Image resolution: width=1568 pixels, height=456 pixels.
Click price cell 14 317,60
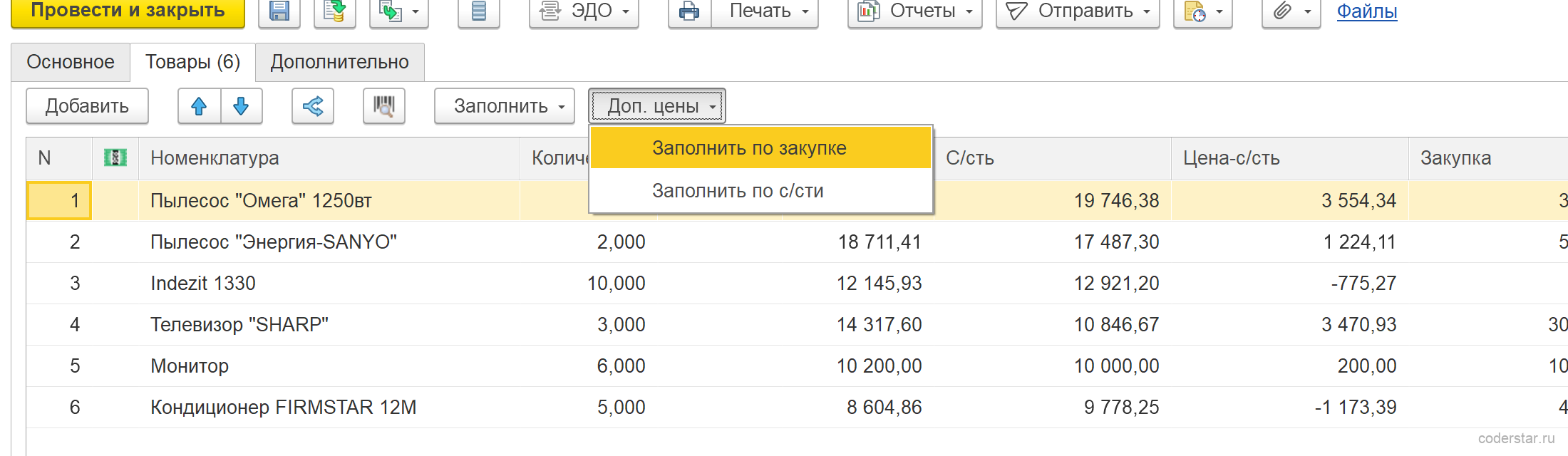pyautogui.click(x=880, y=325)
